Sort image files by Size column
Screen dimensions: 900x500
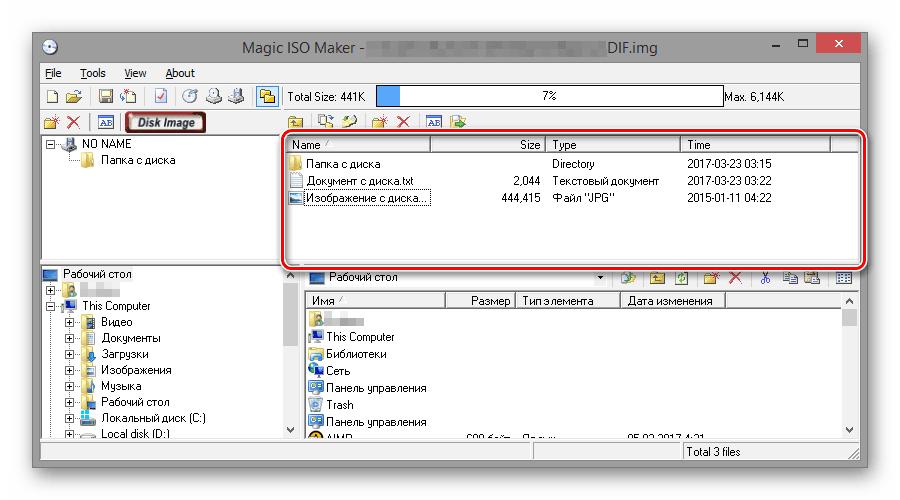pos(488,145)
